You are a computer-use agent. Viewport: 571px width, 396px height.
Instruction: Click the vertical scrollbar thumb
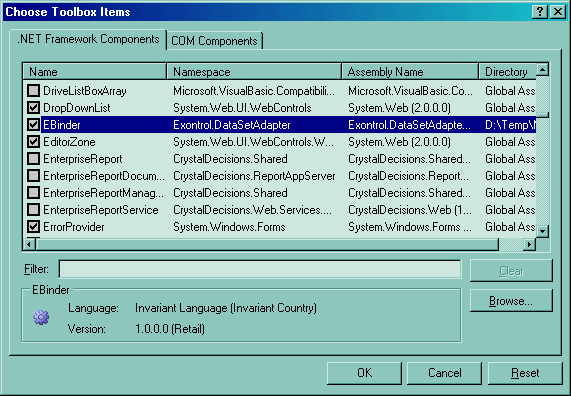point(542,115)
